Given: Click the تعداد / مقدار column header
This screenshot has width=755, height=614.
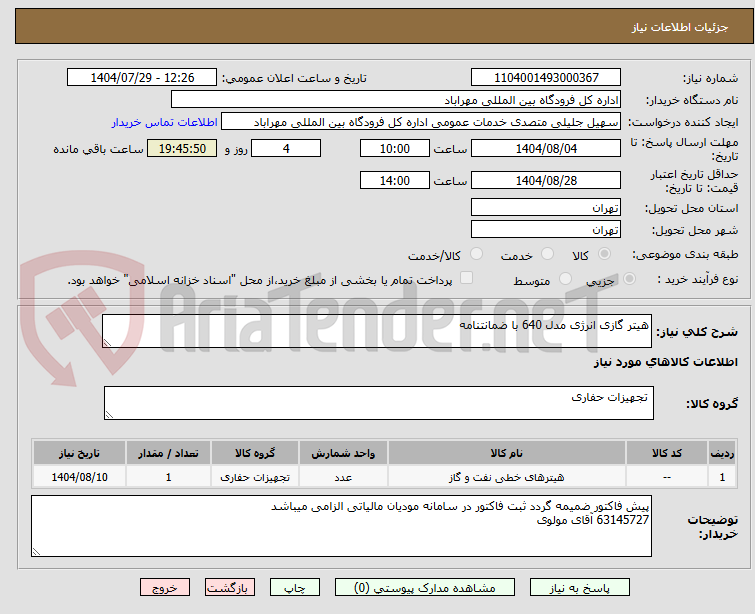Looking at the screenshot, I should coord(168,453).
